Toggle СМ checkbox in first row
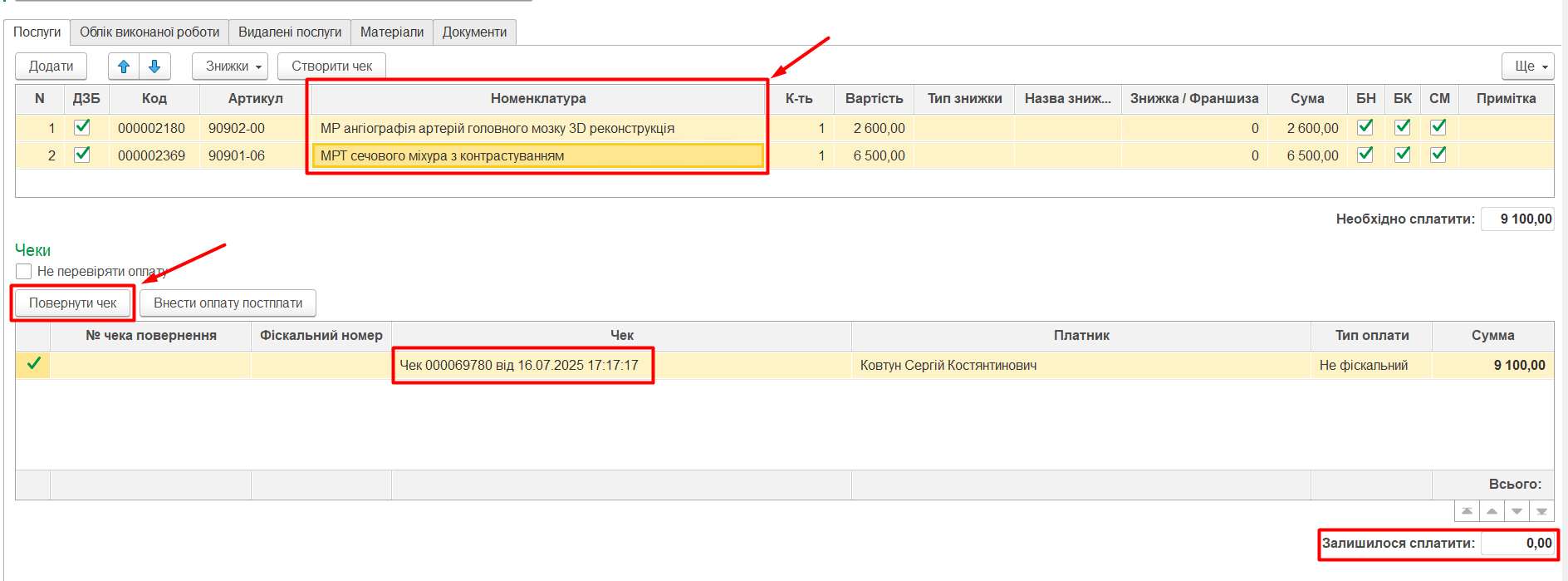 tap(1438, 127)
